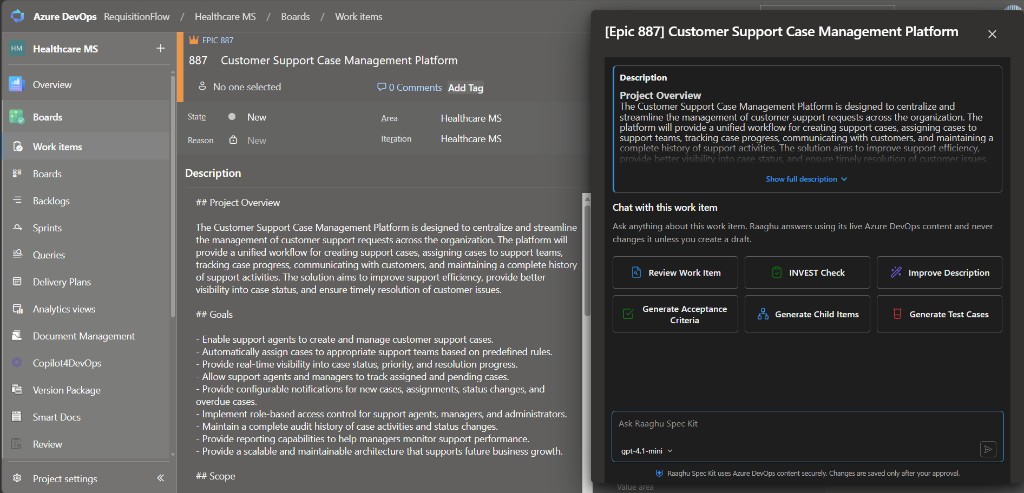The height and width of the screenshot is (493, 1024).
Task: Open the Queries sidebar icon
Action: (18, 255)
